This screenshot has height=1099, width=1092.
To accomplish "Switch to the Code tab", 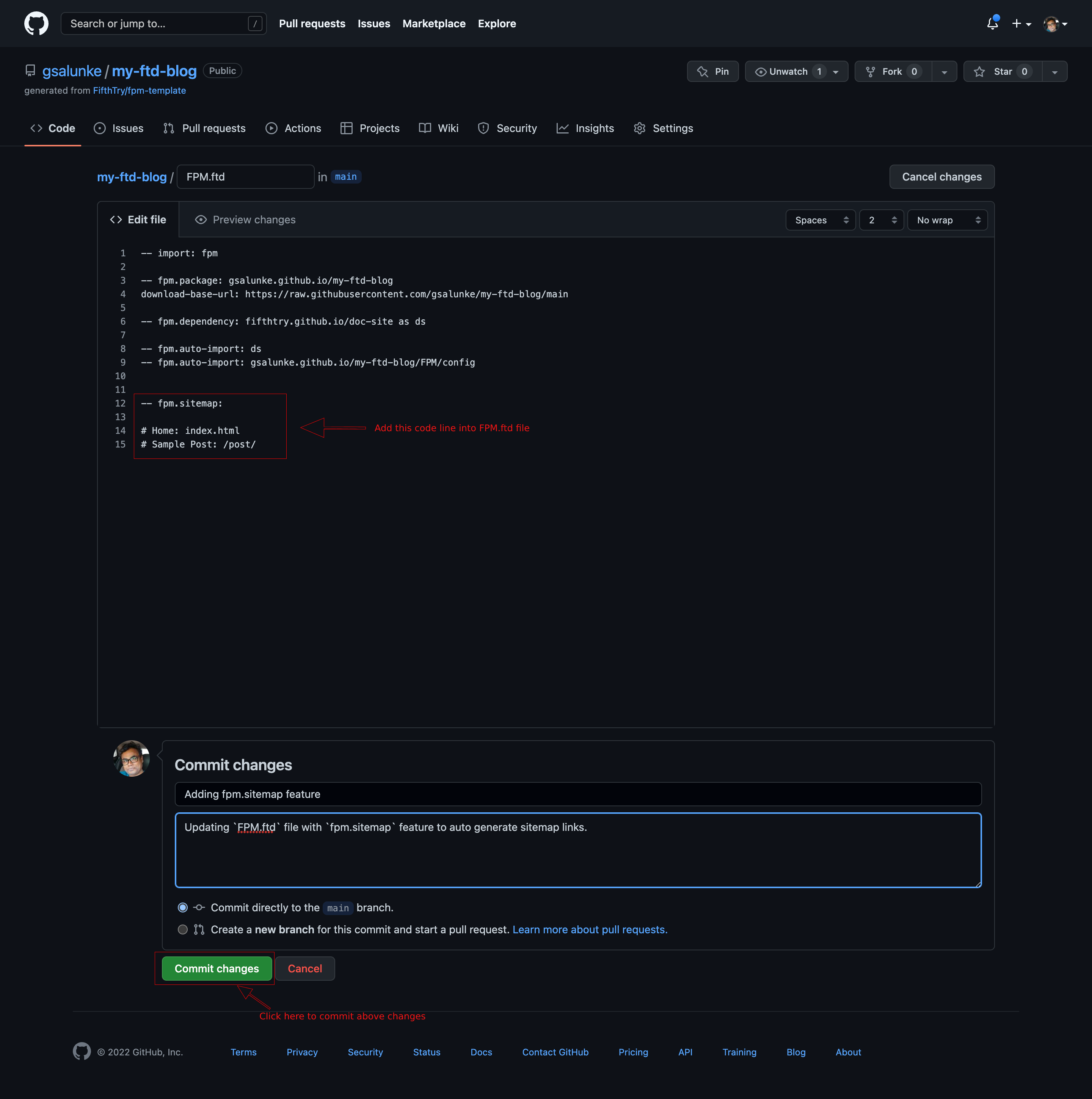I will pos(52,128).
